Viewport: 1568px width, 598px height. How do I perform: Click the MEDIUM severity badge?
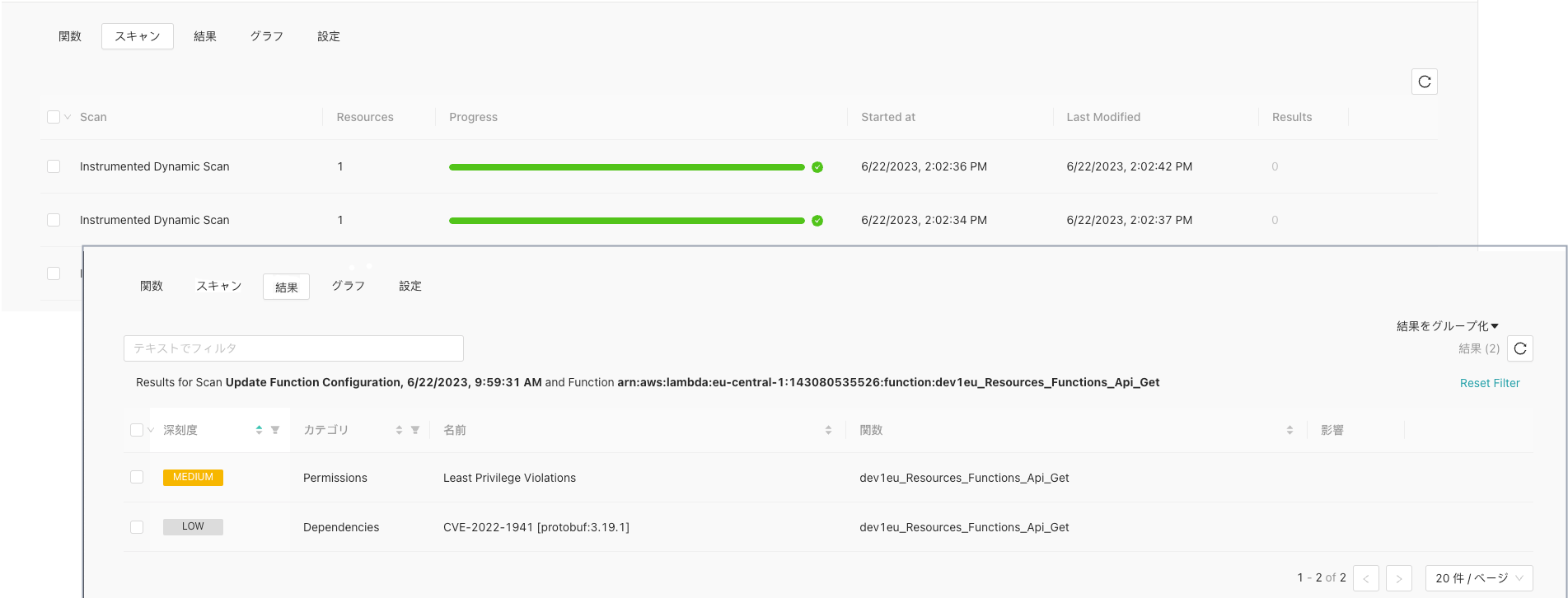coord(193,478)
